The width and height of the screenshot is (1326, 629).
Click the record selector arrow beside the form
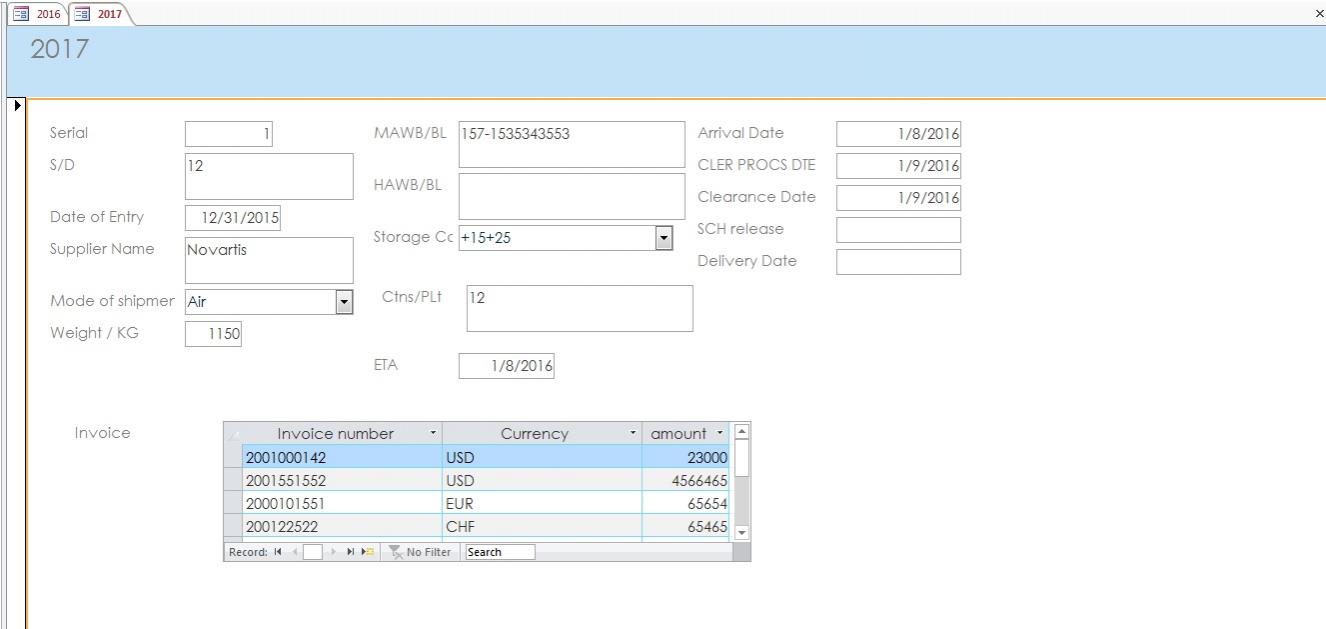[17, 104]
